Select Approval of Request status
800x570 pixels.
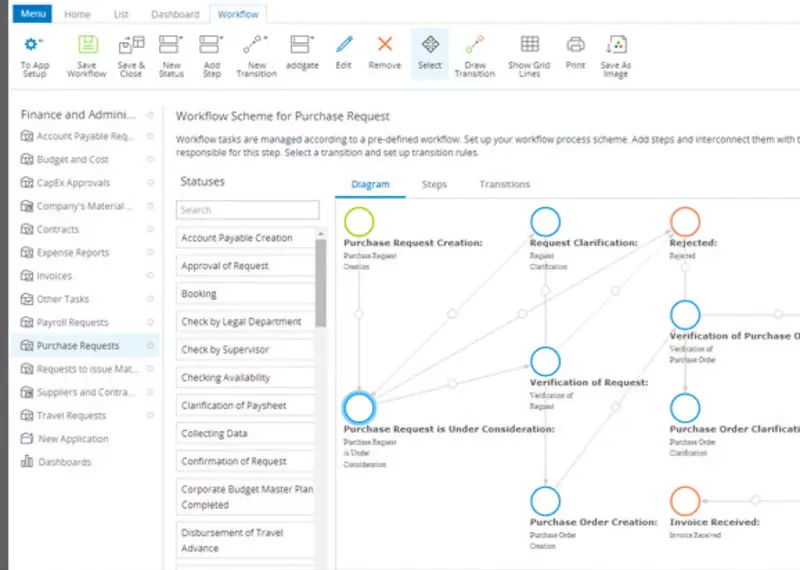(245, 266)
